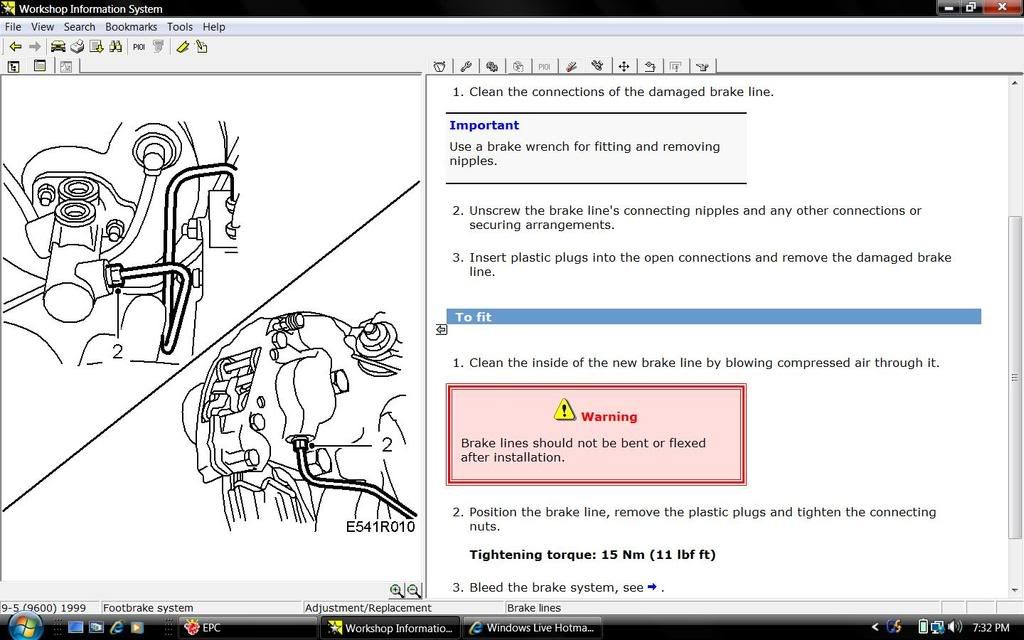Collapse section using arrow left of 'To fit'

click(441, 329)
